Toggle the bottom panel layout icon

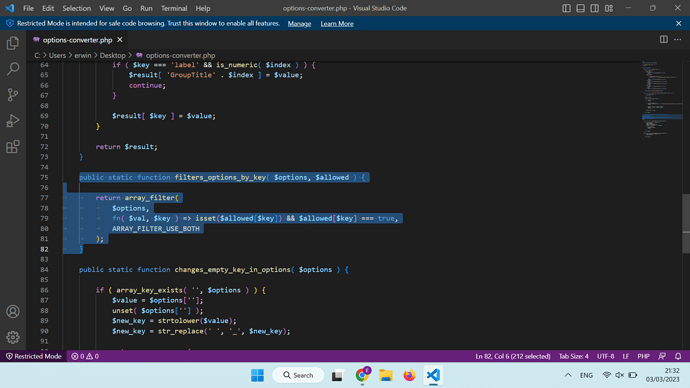coord(580,8)
